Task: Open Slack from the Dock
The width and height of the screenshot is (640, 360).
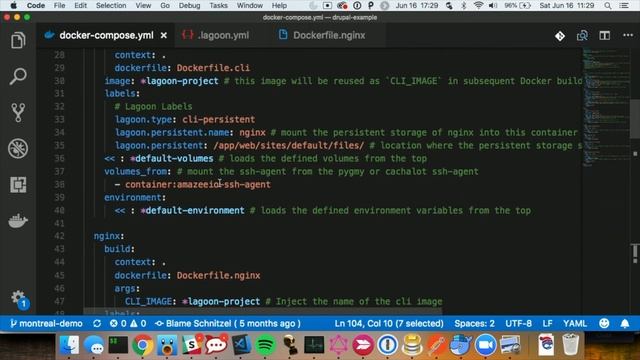Action: tap(191, 345)
